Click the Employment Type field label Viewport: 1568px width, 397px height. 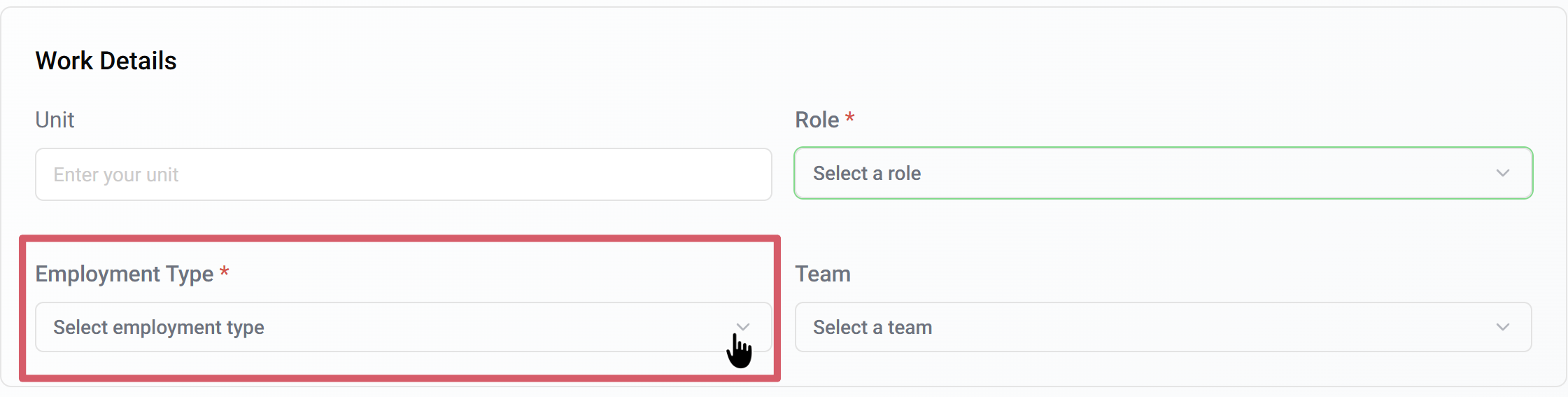pos(124,274)
